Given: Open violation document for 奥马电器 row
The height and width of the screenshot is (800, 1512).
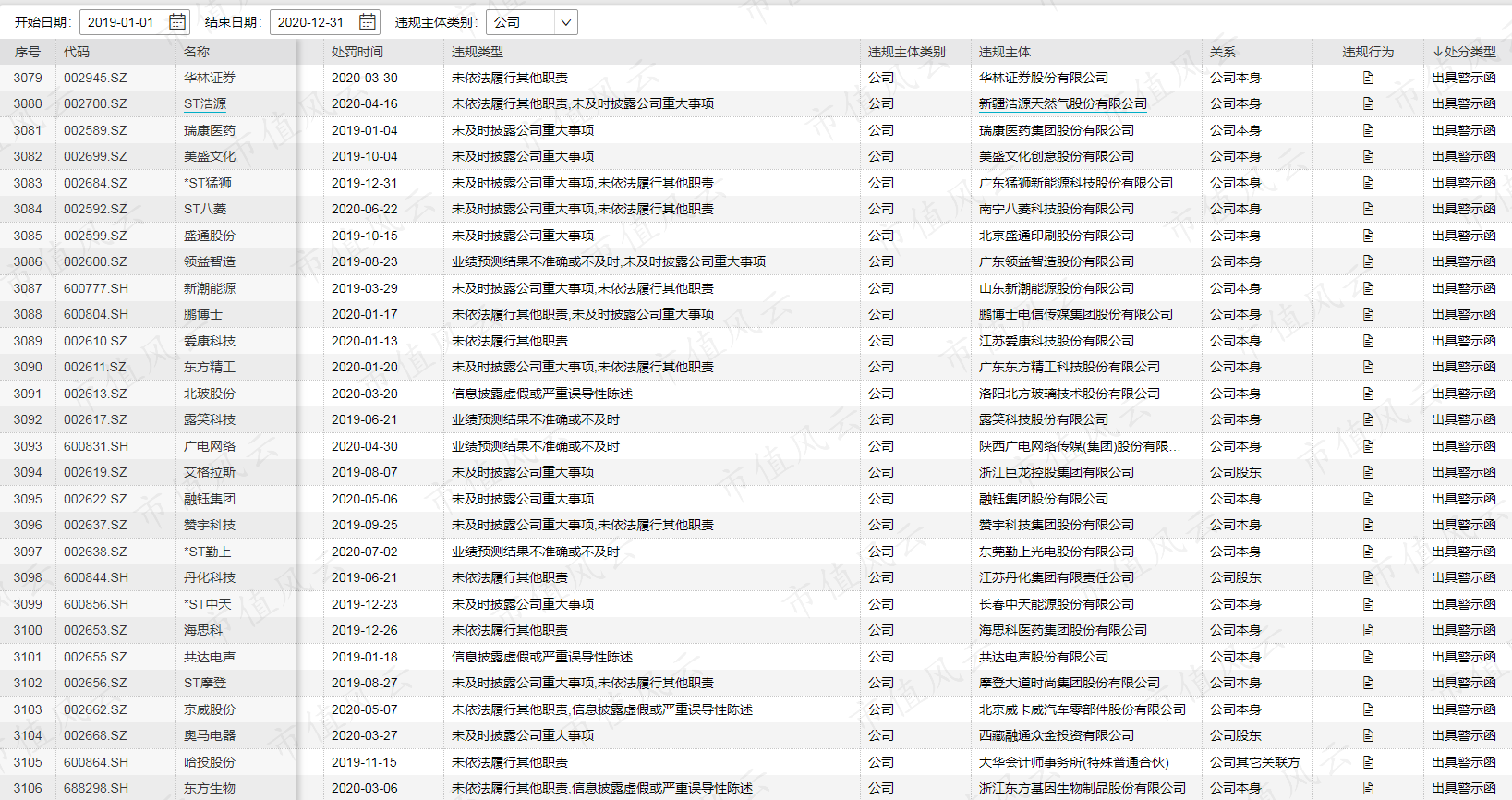Looking at the screenshot, I should coord(1368,735).
